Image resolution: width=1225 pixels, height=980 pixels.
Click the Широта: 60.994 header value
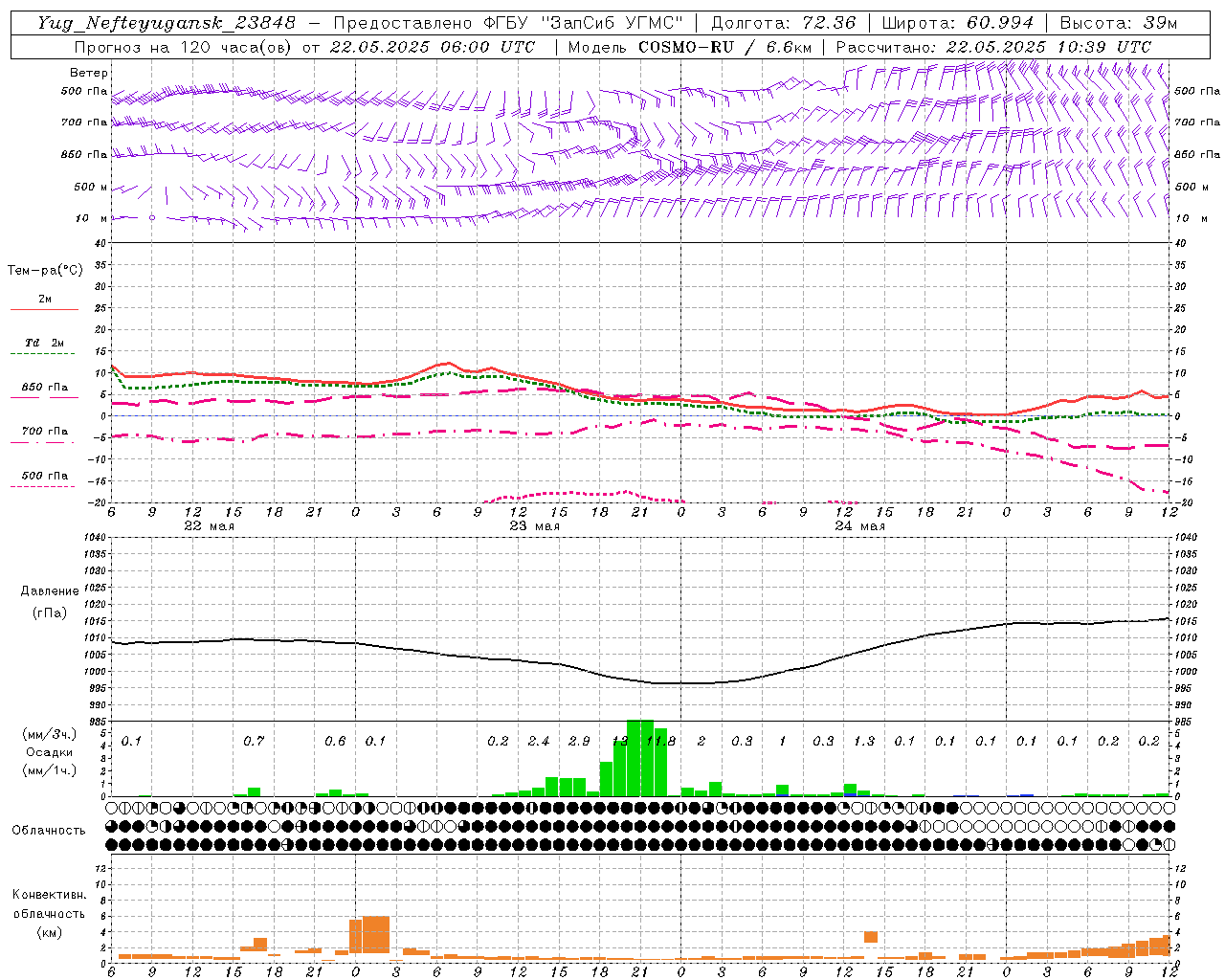pos(958,23)
